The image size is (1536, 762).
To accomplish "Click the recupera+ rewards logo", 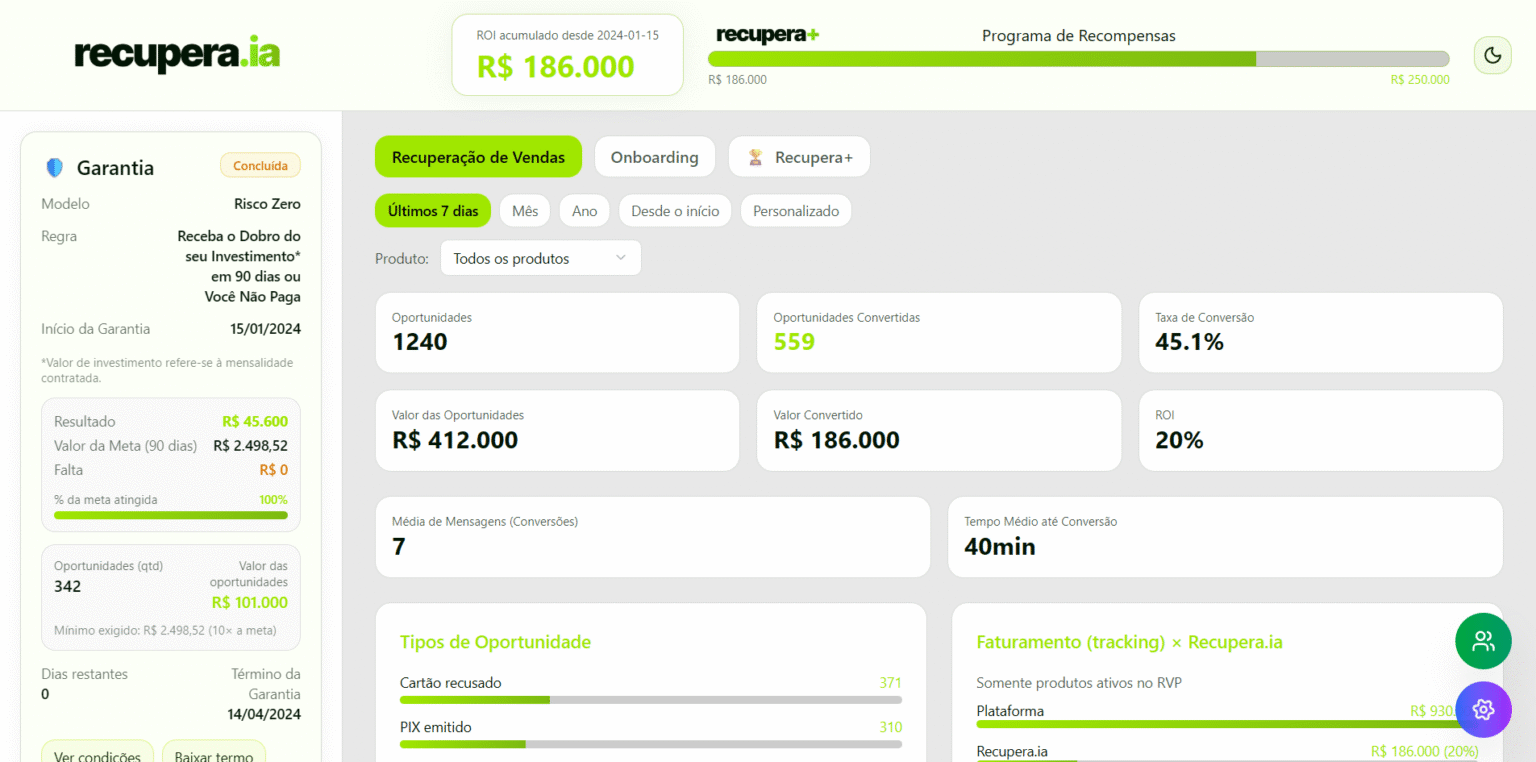I will click(768, 35).
